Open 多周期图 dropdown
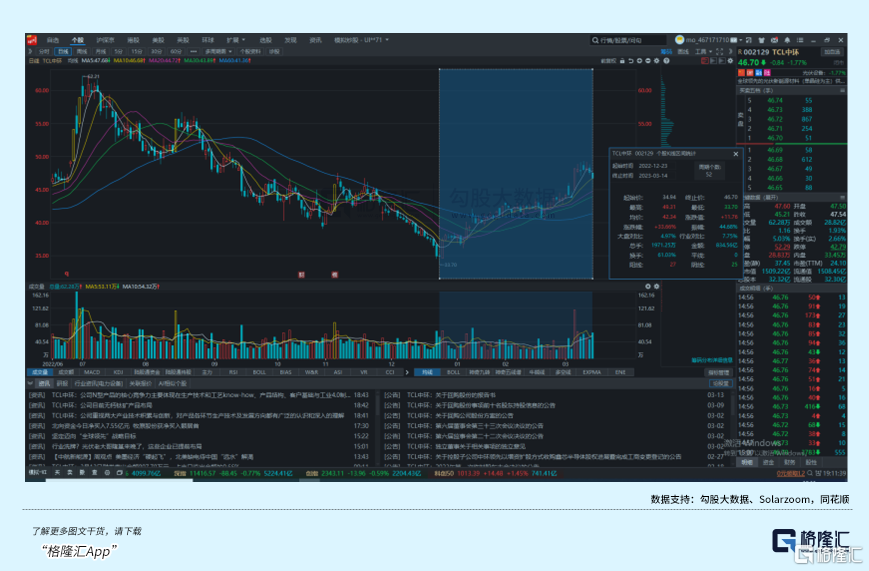The image size is (869, 571). click(x=218, y=52)
